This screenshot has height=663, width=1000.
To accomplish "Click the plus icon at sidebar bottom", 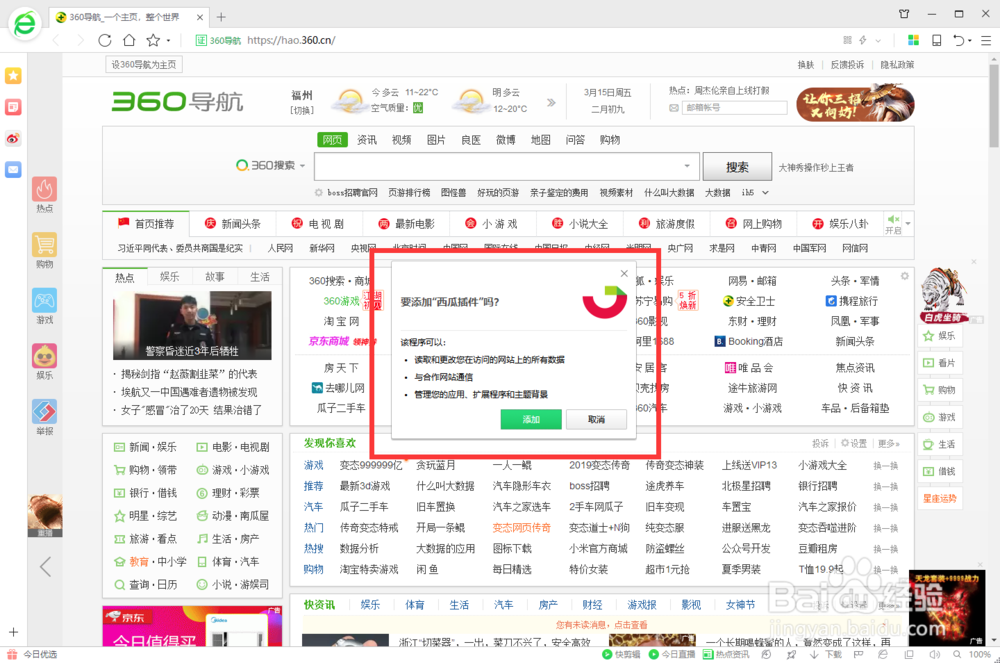I will [x=13, y=632].
